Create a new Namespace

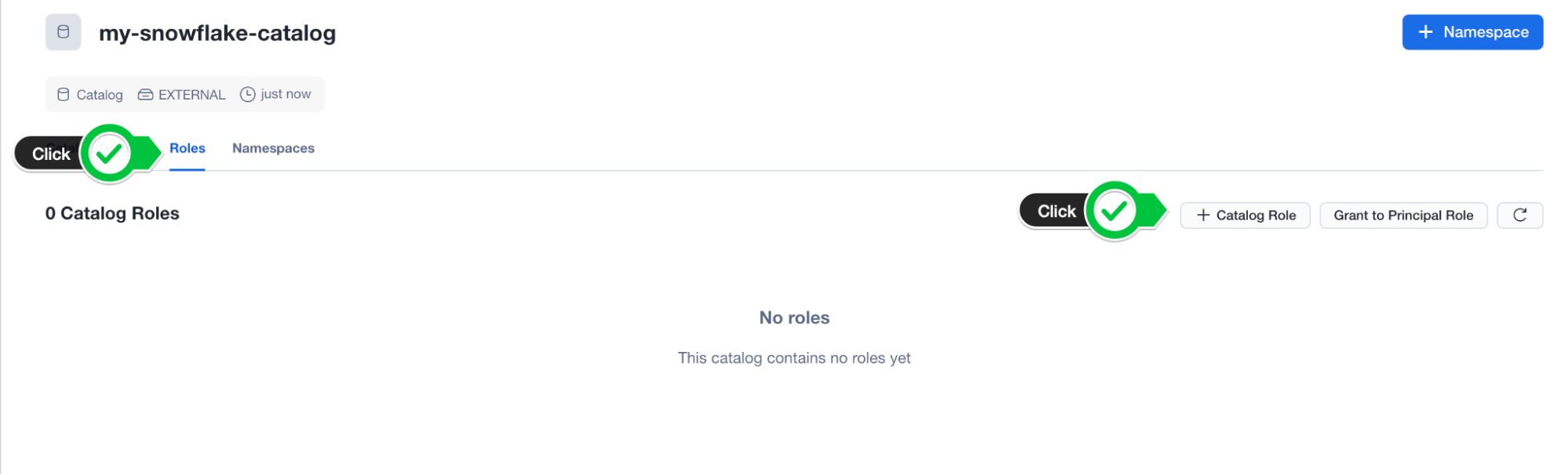tap(1472, 32)
